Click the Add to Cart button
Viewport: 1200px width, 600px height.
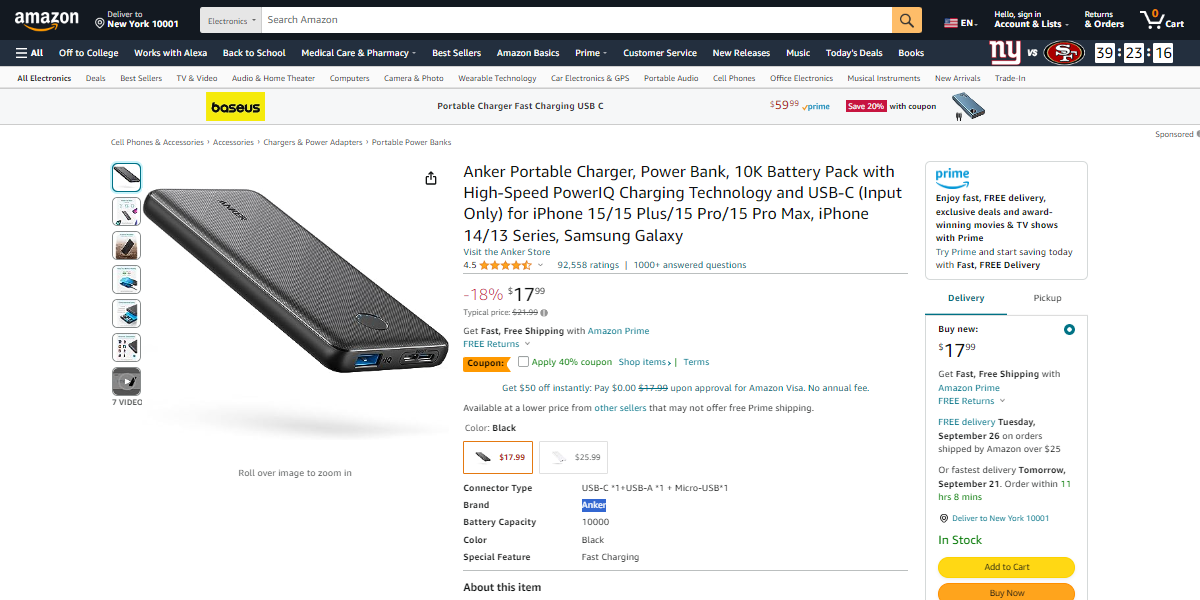pos(1006,567)
